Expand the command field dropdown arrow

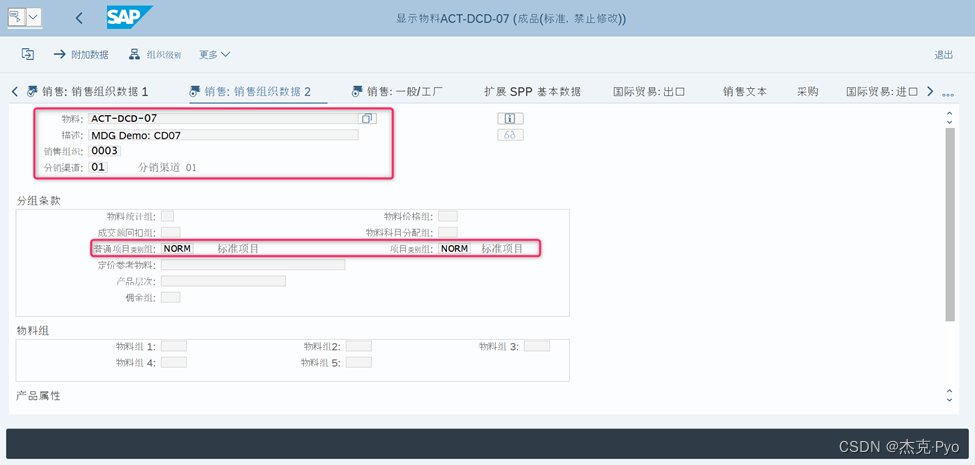point(33,17)
